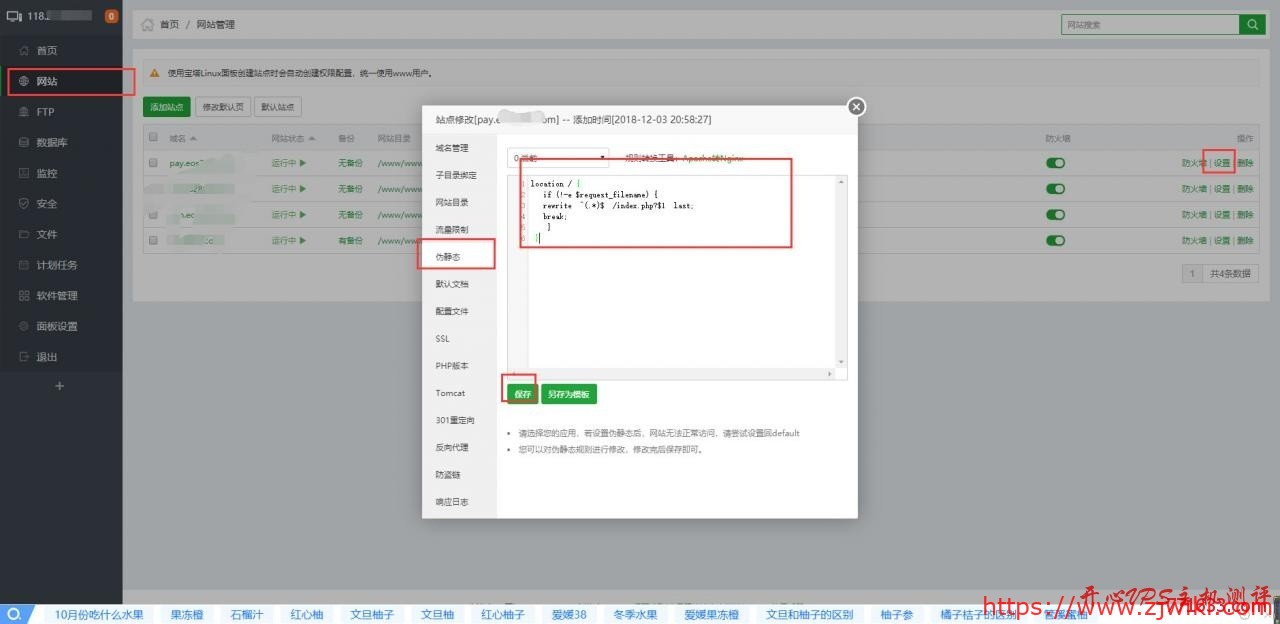Screen dimensions: 1280x624
Task: Open the FTP section icon
Action: coord(24,112)
